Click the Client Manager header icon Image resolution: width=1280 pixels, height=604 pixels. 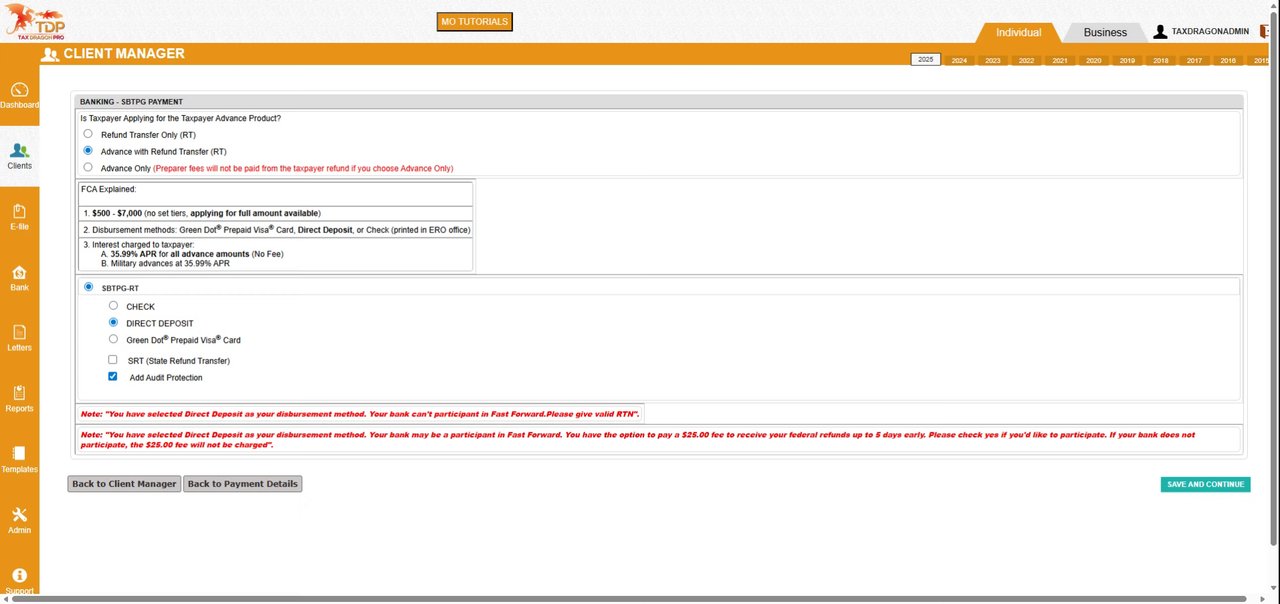coord(50,55)
